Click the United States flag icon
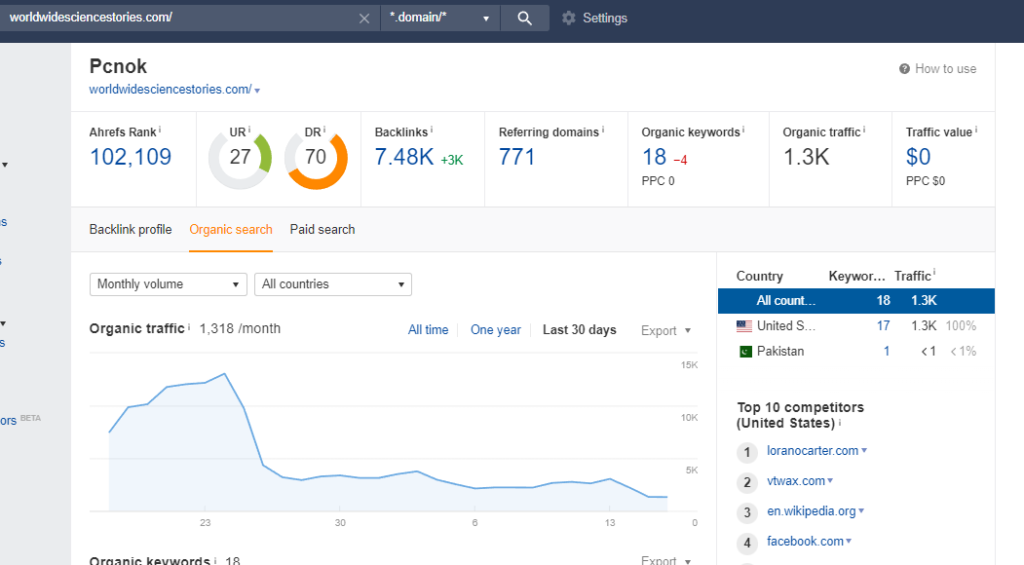Screen dimensions: 1024x565 click(744, 325)
